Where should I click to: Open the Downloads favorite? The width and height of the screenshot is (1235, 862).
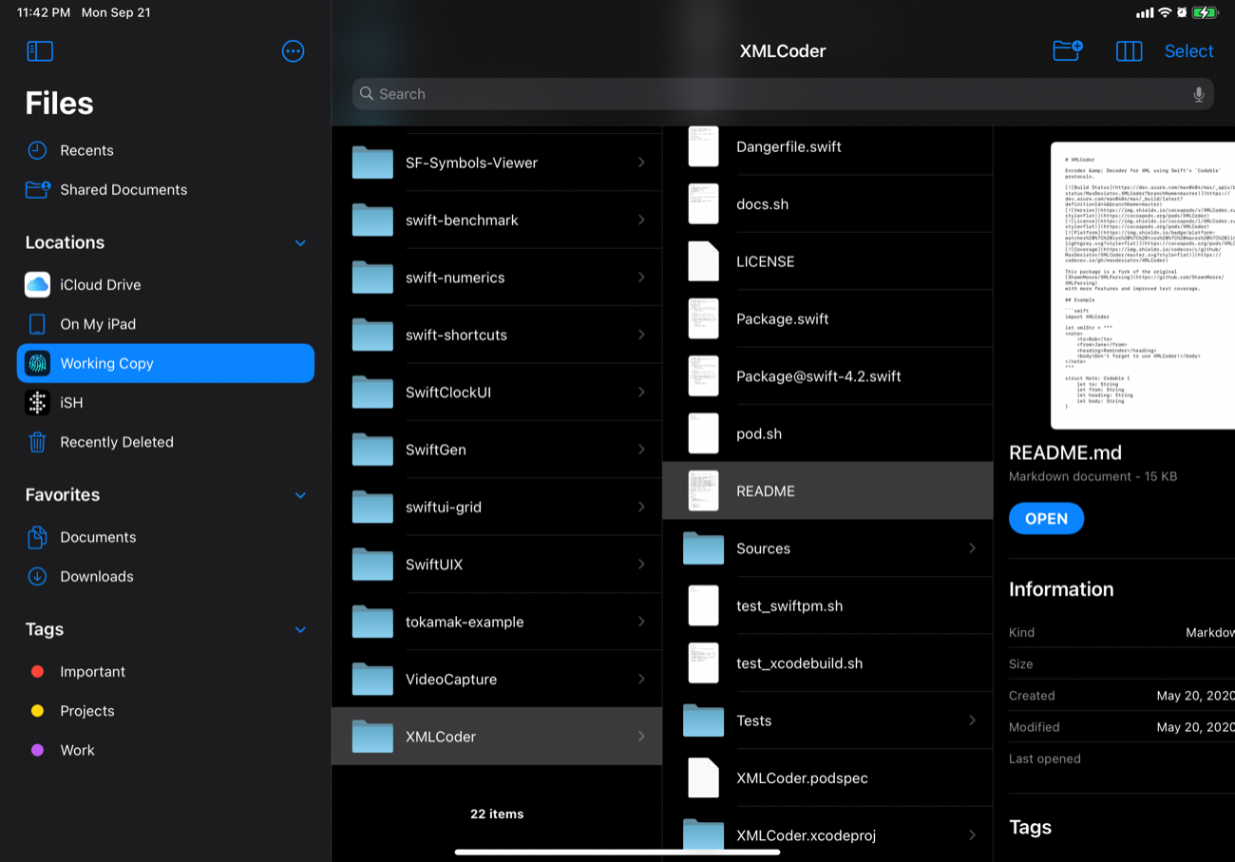click(166, 576)
